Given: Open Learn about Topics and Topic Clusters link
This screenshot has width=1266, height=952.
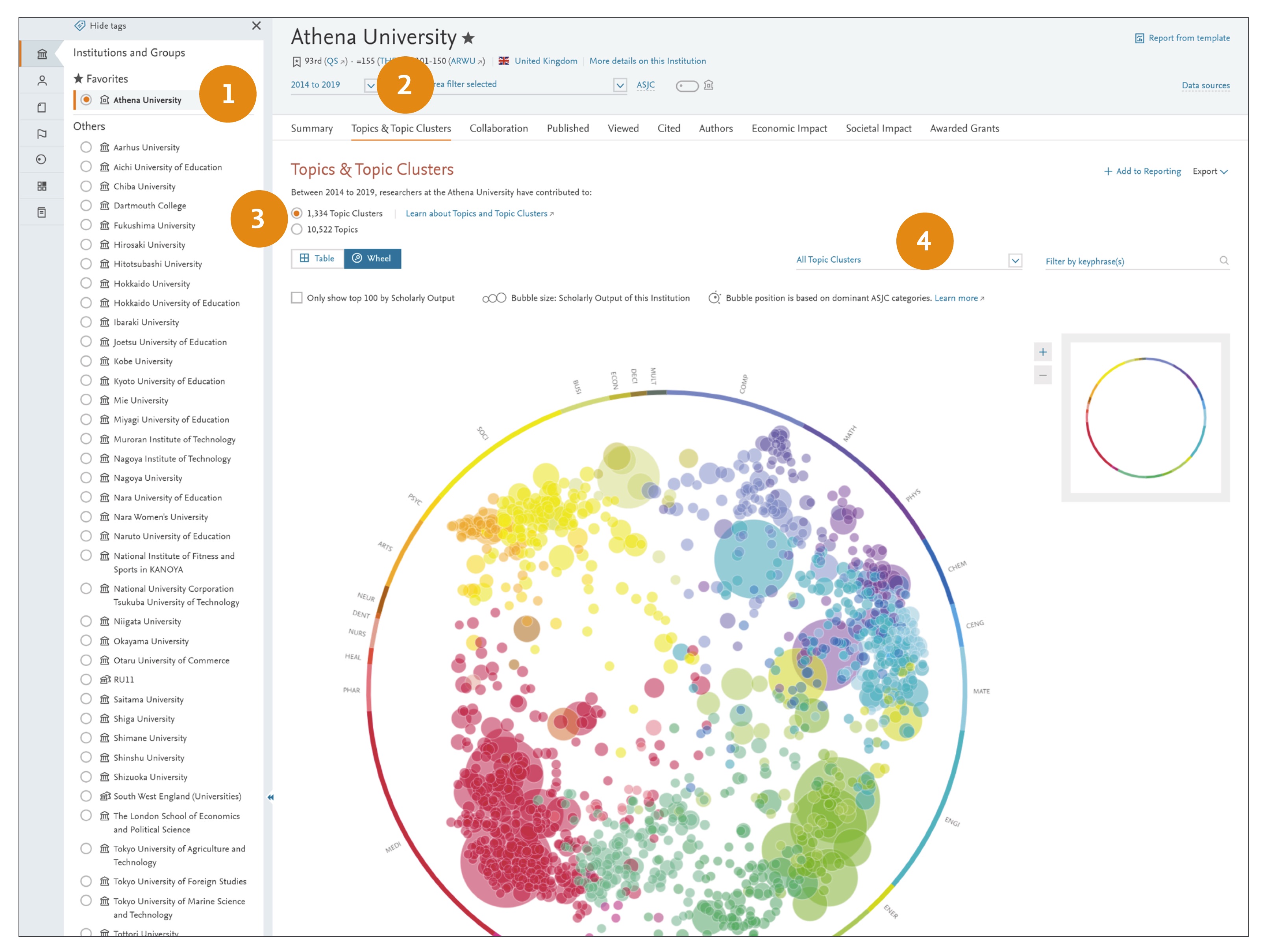Looking at the screenshot, I should (x=479, y=213).
